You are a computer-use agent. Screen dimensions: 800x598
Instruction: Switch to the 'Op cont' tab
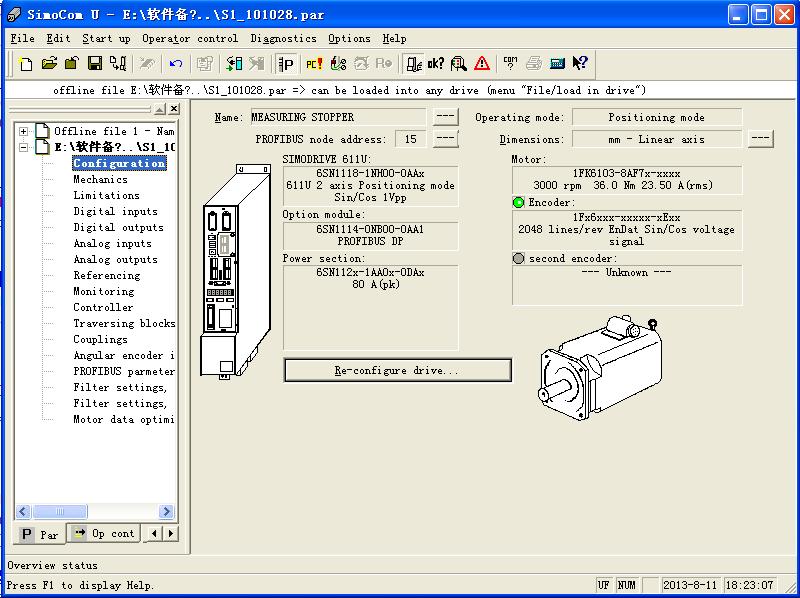point(104,534)
